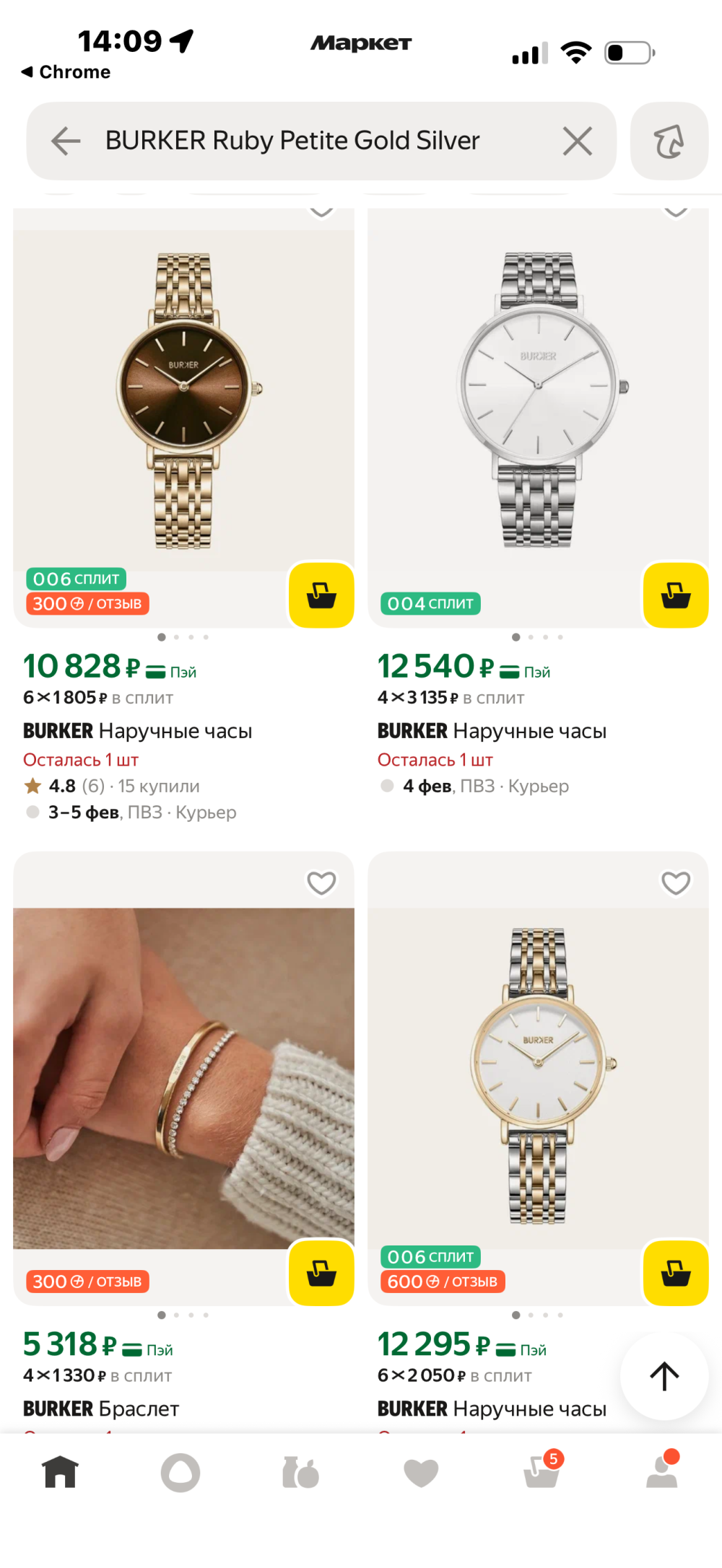The height and width of the screenshot is (1568, 722).
Task: Go to Home tab in bottom bar
Action: [x=60, y=1472]
